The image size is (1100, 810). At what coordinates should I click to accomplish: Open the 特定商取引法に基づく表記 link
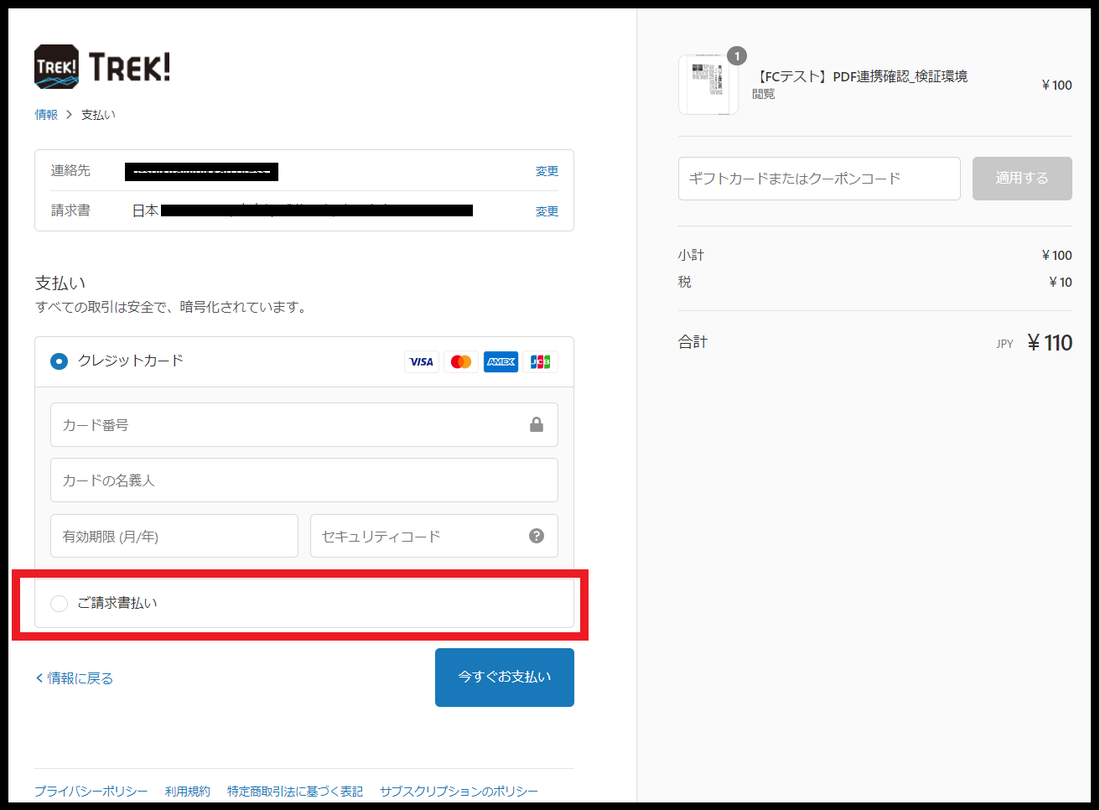tap(295, 791)
